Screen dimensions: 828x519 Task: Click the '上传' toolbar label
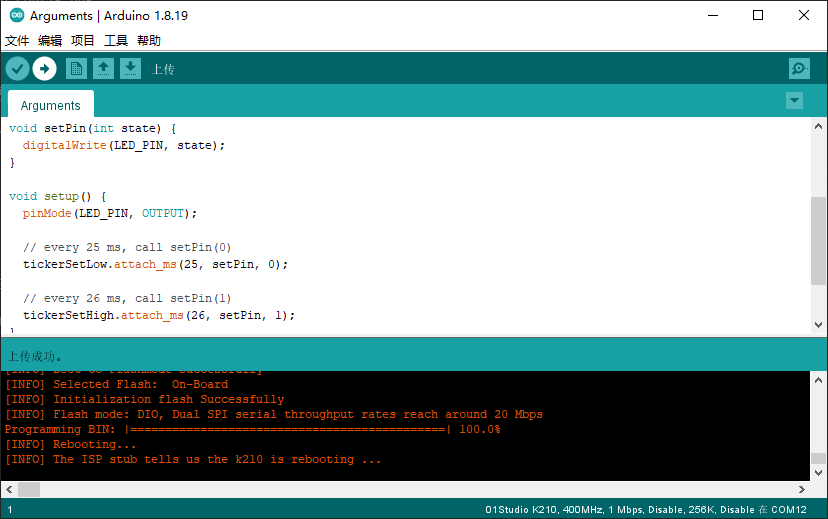[x=163, y=69]
